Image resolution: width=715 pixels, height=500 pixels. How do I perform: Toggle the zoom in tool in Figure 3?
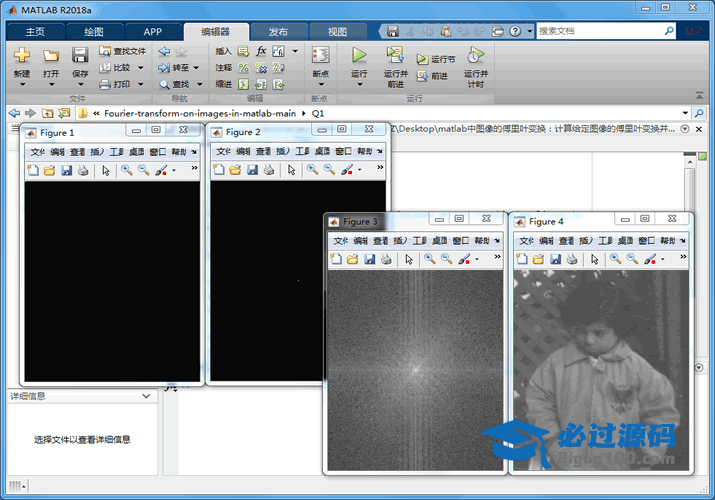(x=430, y=259)
